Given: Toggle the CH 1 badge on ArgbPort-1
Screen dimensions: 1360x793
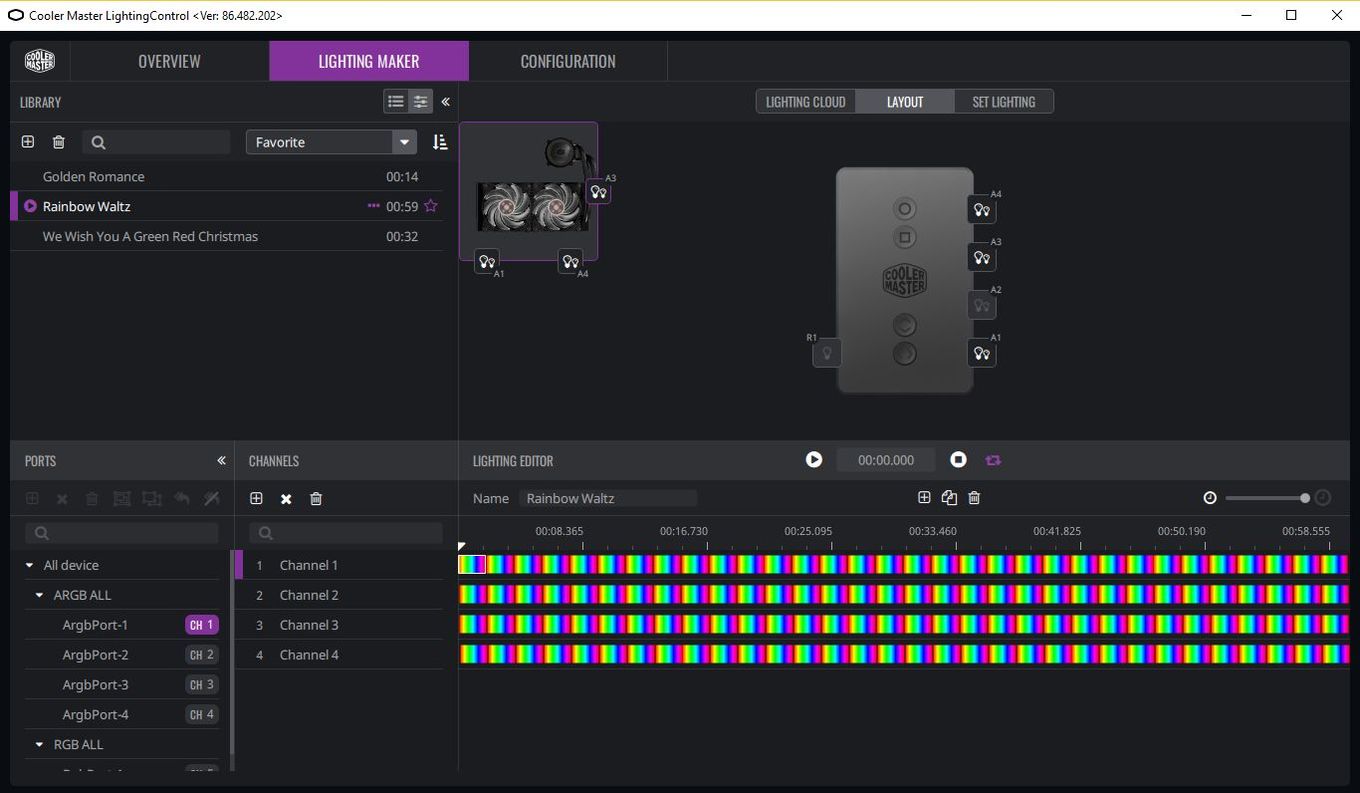Looking at the screenshot, I should pos(201,625).
